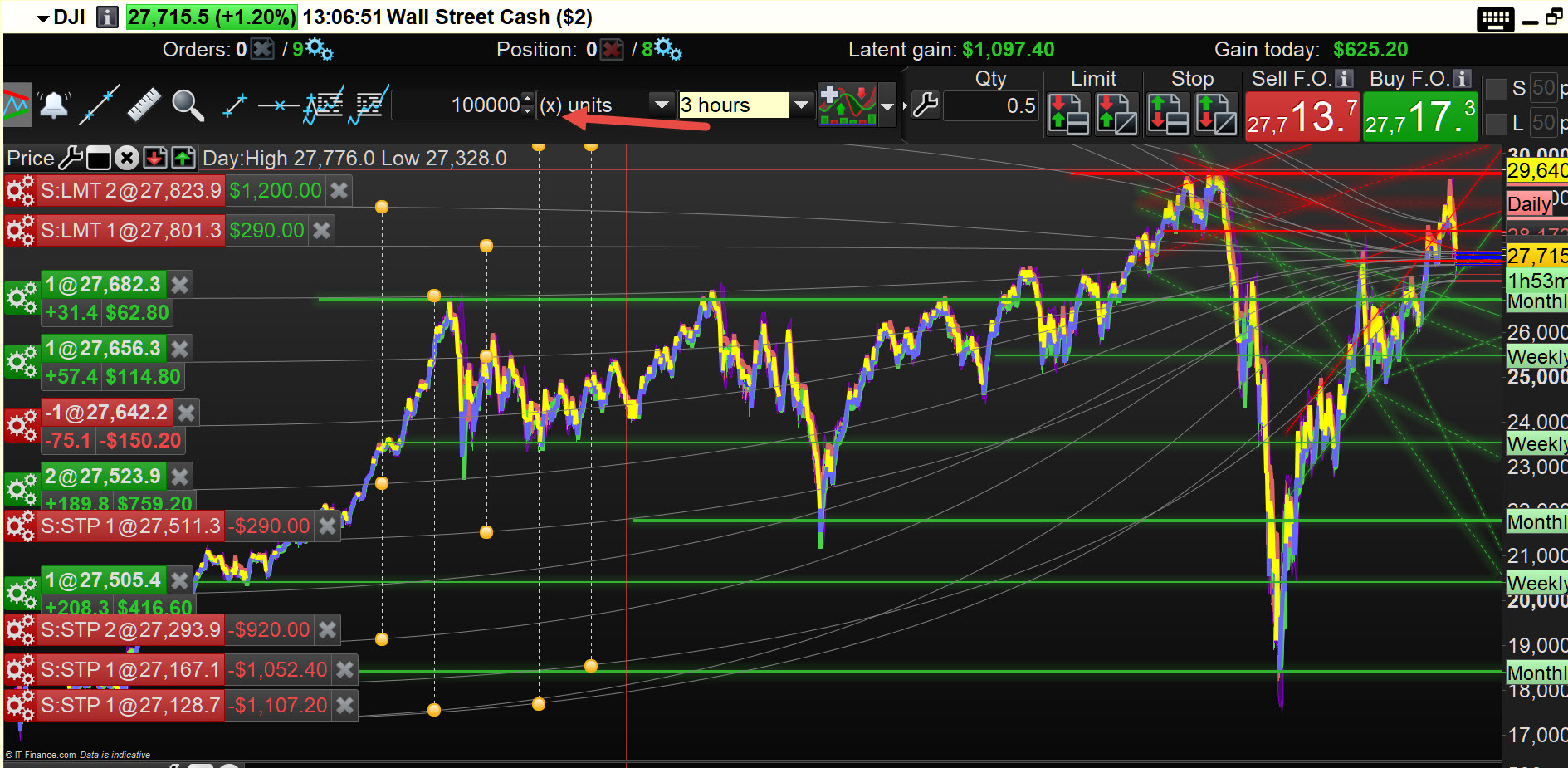The width and height of the screenshot is (1568, 768).
Task: Cancel S:LMT 1@27,801.3 order
Action: click(x=321, y=230)
